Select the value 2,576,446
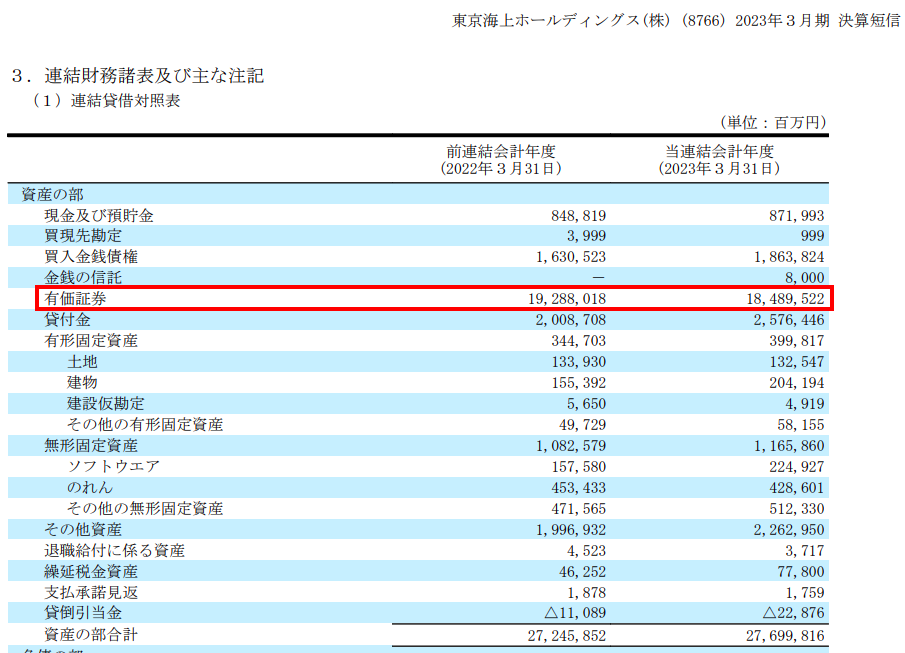This screenshot has height=653, width=905. (789, 320)
